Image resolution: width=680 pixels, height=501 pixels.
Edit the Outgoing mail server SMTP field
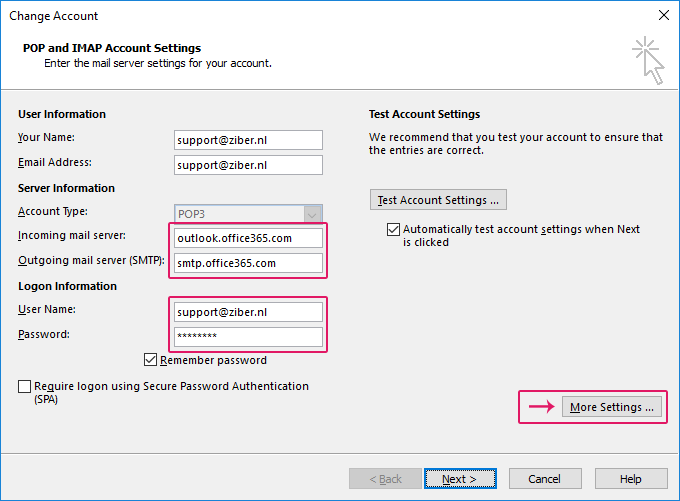248,263
